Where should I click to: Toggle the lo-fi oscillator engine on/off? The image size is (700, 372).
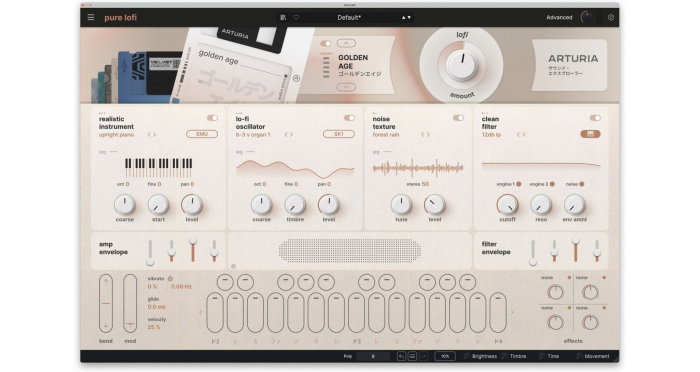click(349, 118)
